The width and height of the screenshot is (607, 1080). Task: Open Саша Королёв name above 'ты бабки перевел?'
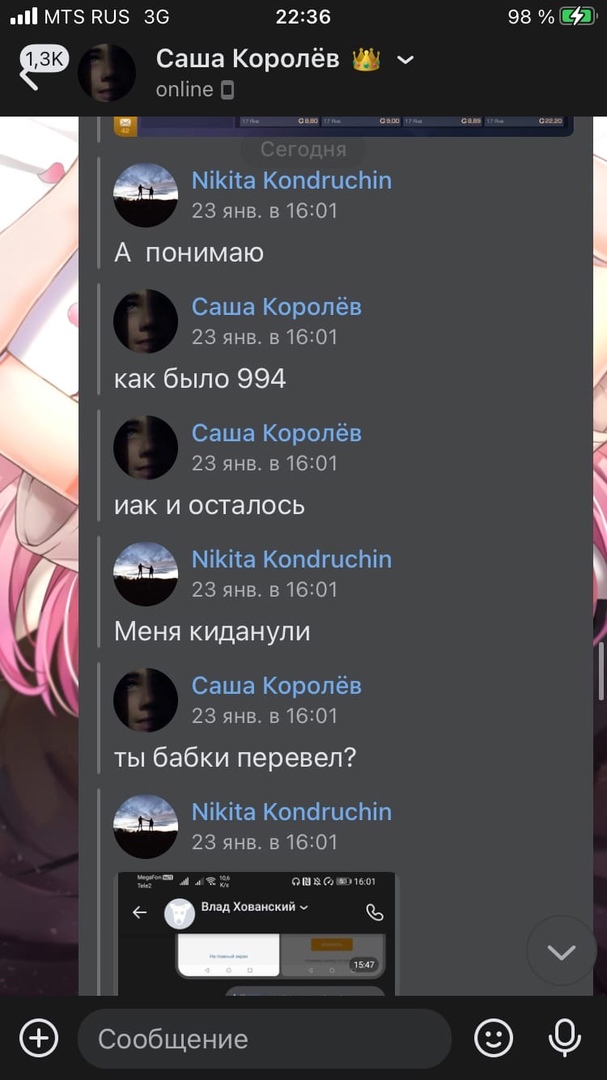pyautogui.click(x=276, y=686)
